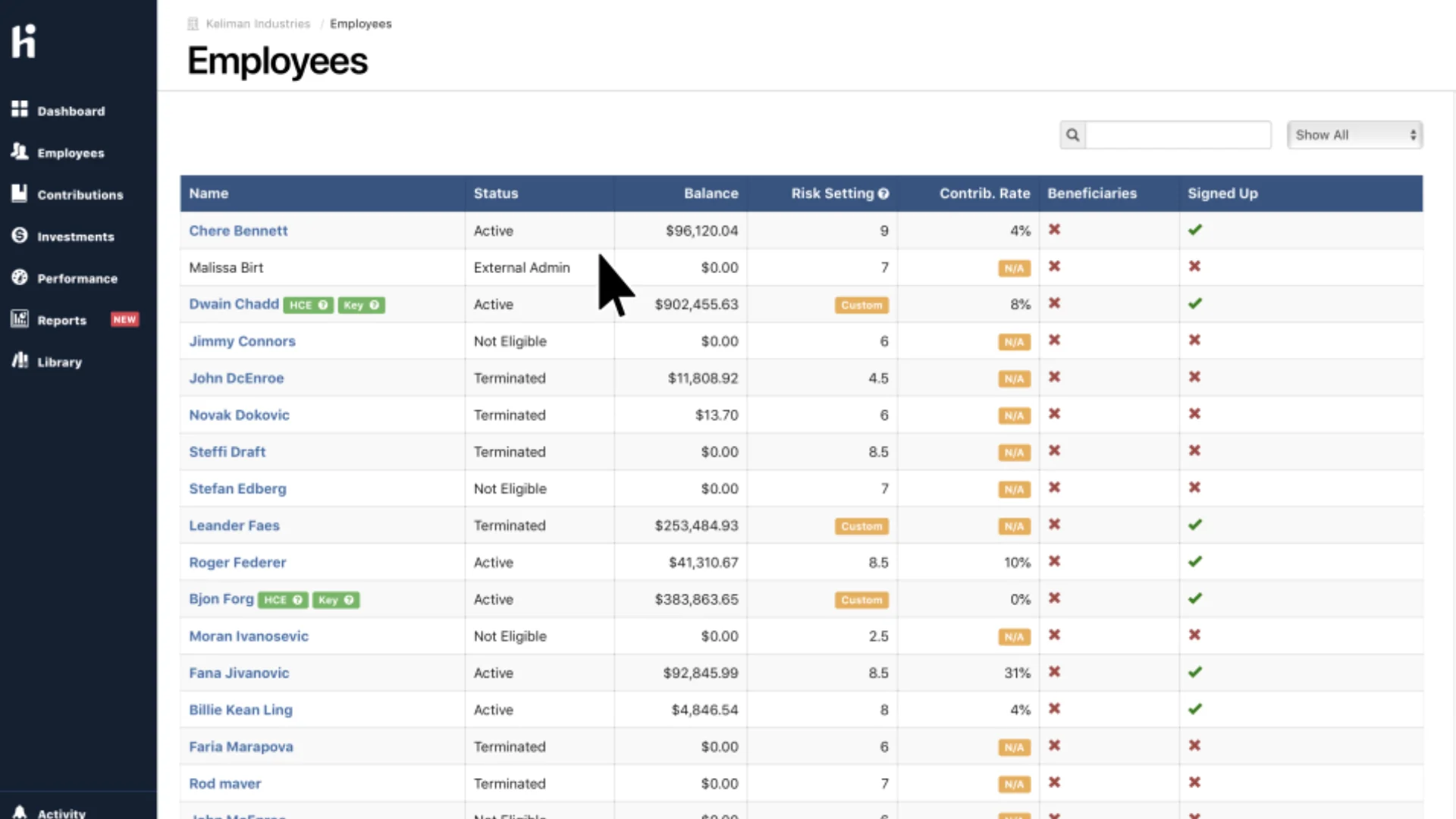Sort by the Signed Up column header
1456x819 pixels.
tap(1222, 193)
